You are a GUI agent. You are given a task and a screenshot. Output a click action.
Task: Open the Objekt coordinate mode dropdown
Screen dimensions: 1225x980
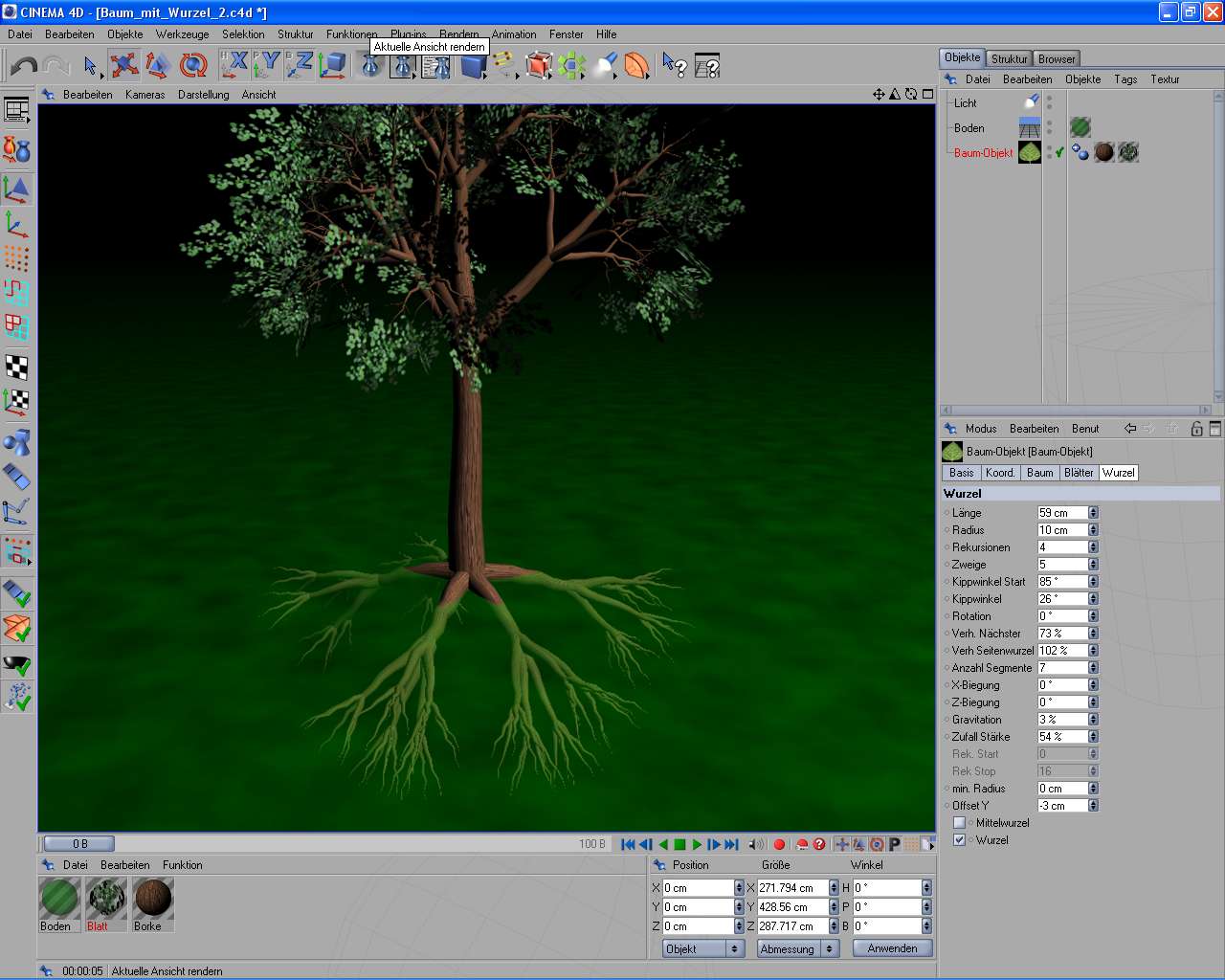[703, 948]
